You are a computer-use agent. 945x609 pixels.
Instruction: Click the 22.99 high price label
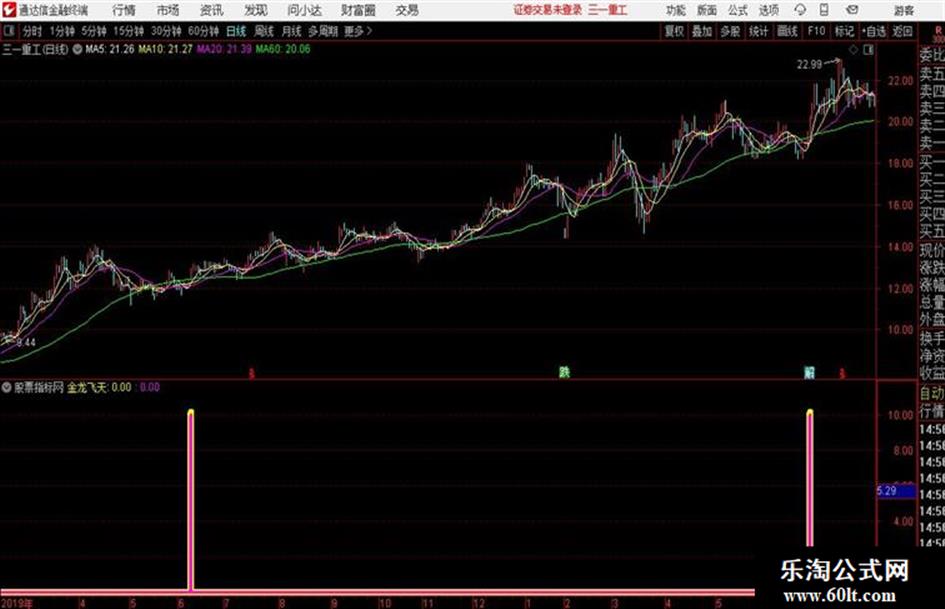[x=809, y=65]
